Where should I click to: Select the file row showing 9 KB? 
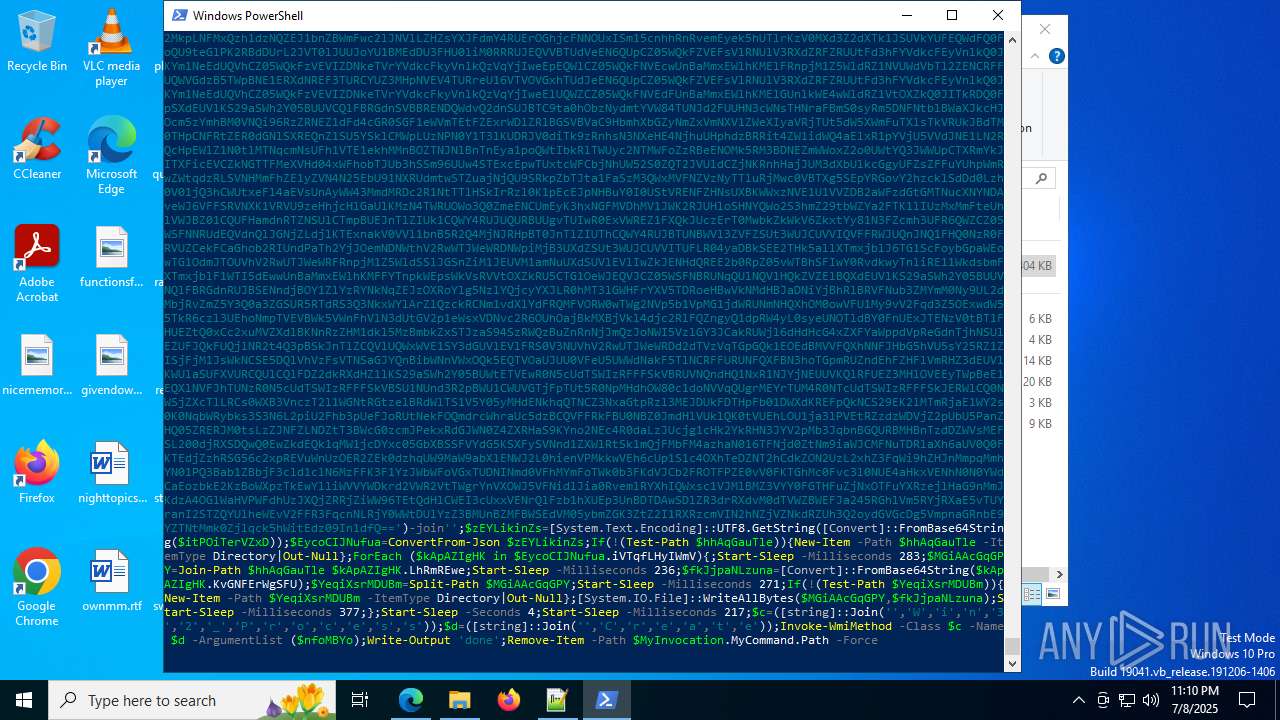[1040, 423]
